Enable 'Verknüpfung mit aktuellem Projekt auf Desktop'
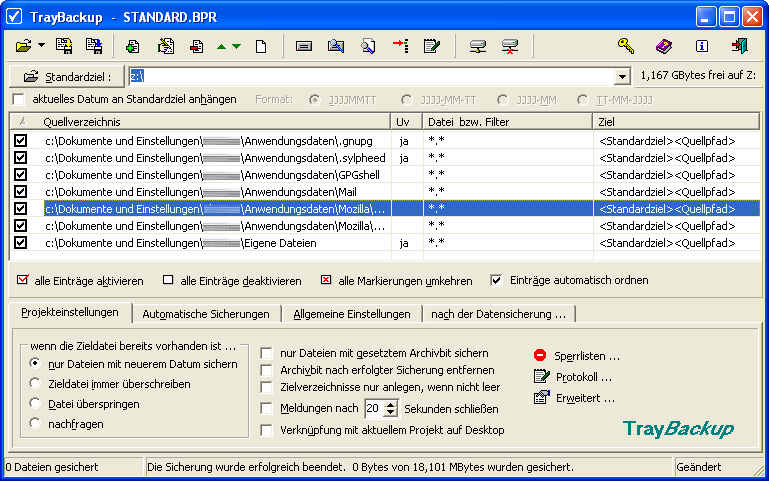Viewport: 769px width, 481px height. point(266,430)
